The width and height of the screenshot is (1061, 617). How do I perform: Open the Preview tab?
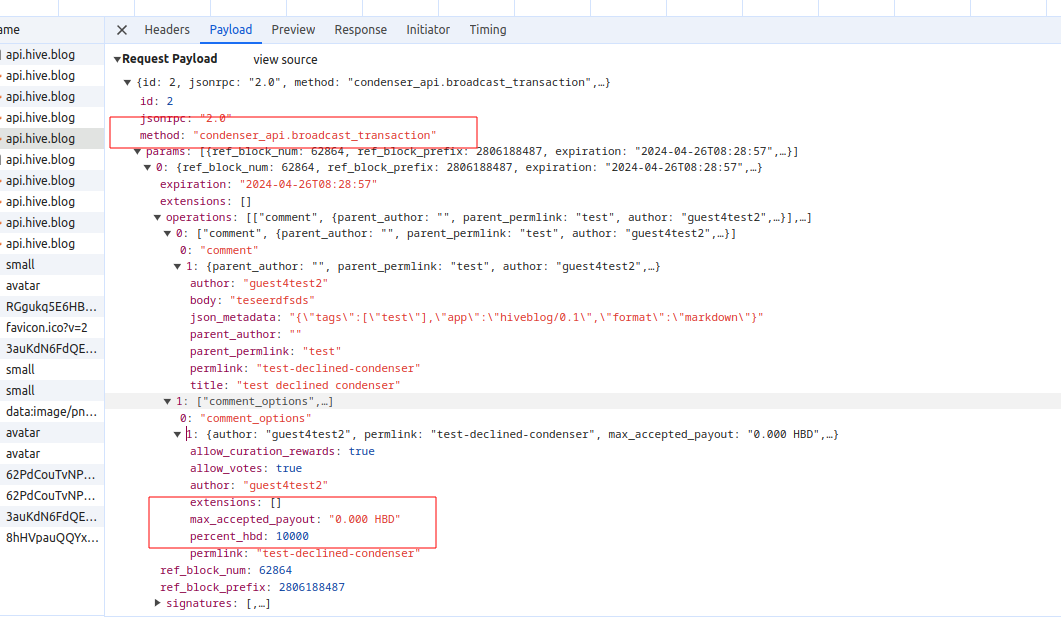pyautogui.click(x=293, y=30)
